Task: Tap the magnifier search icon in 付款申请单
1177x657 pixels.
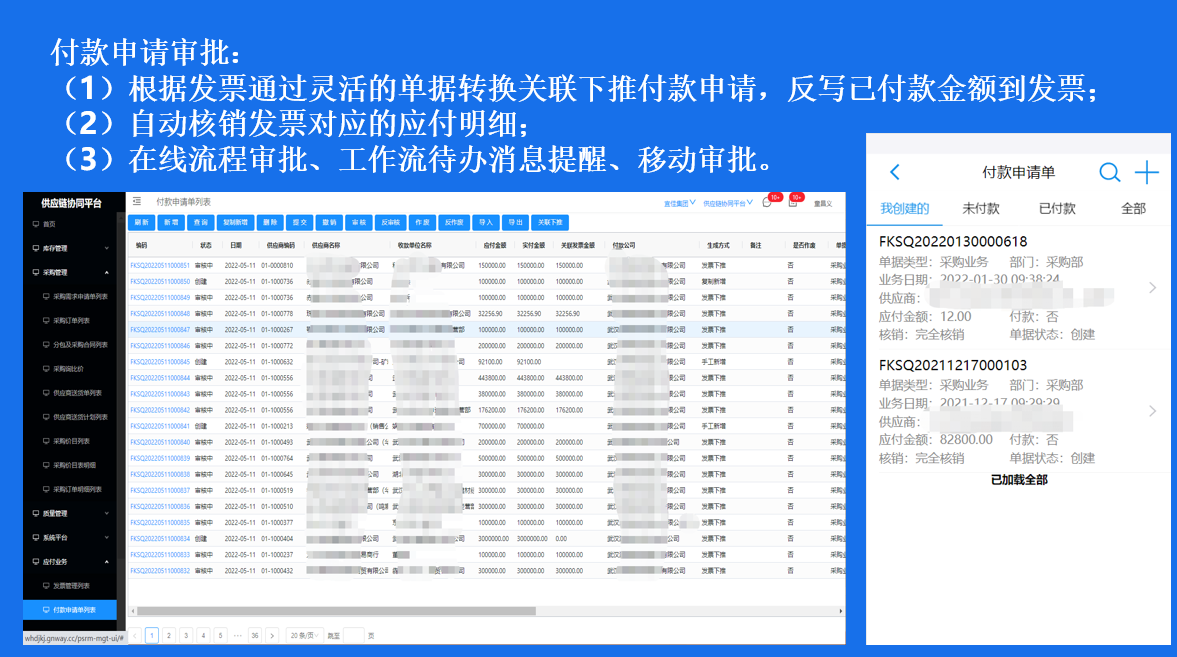Action: pyautogui.click(x=1109, y=173)
